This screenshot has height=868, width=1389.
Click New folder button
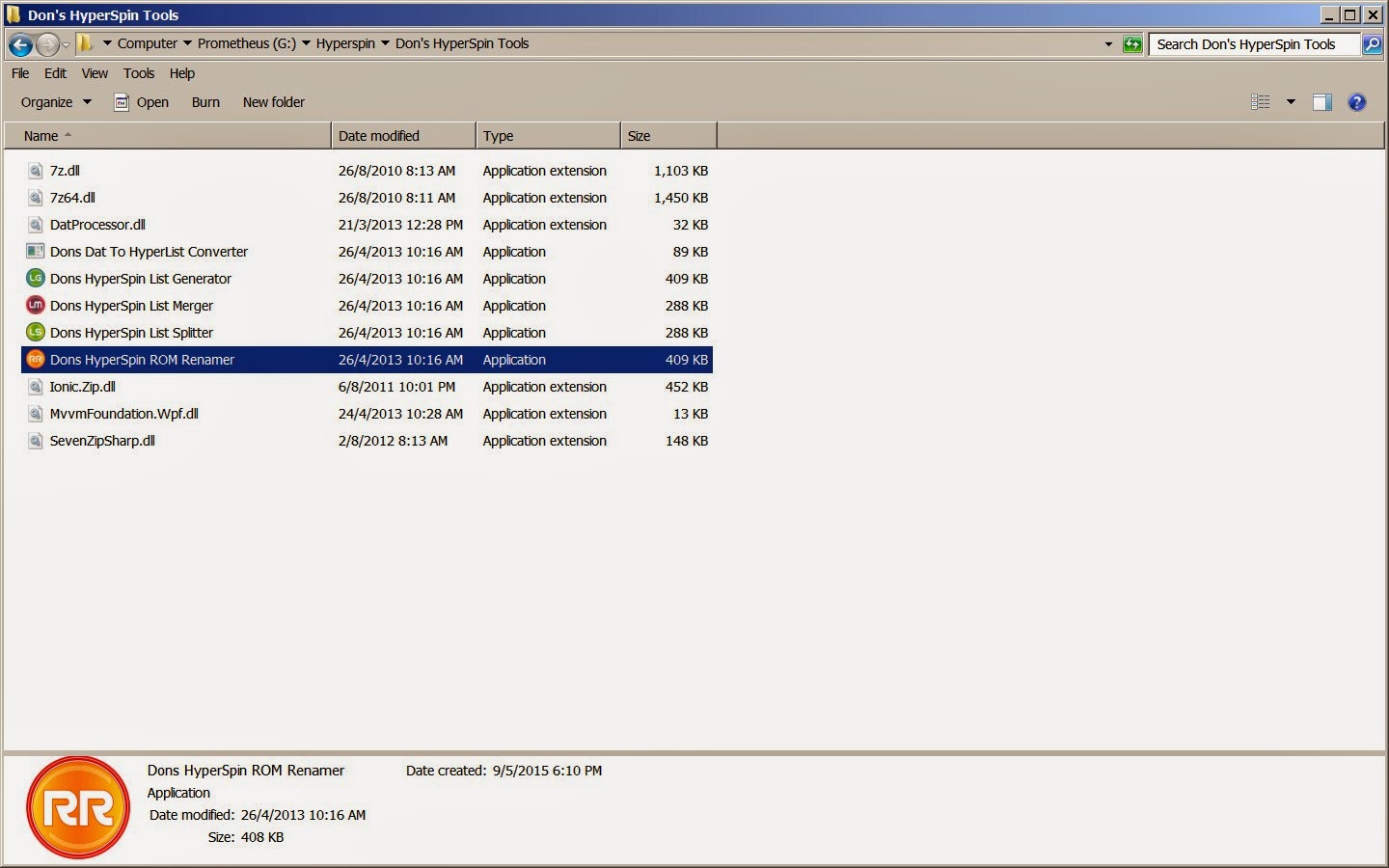pos(274,102)
